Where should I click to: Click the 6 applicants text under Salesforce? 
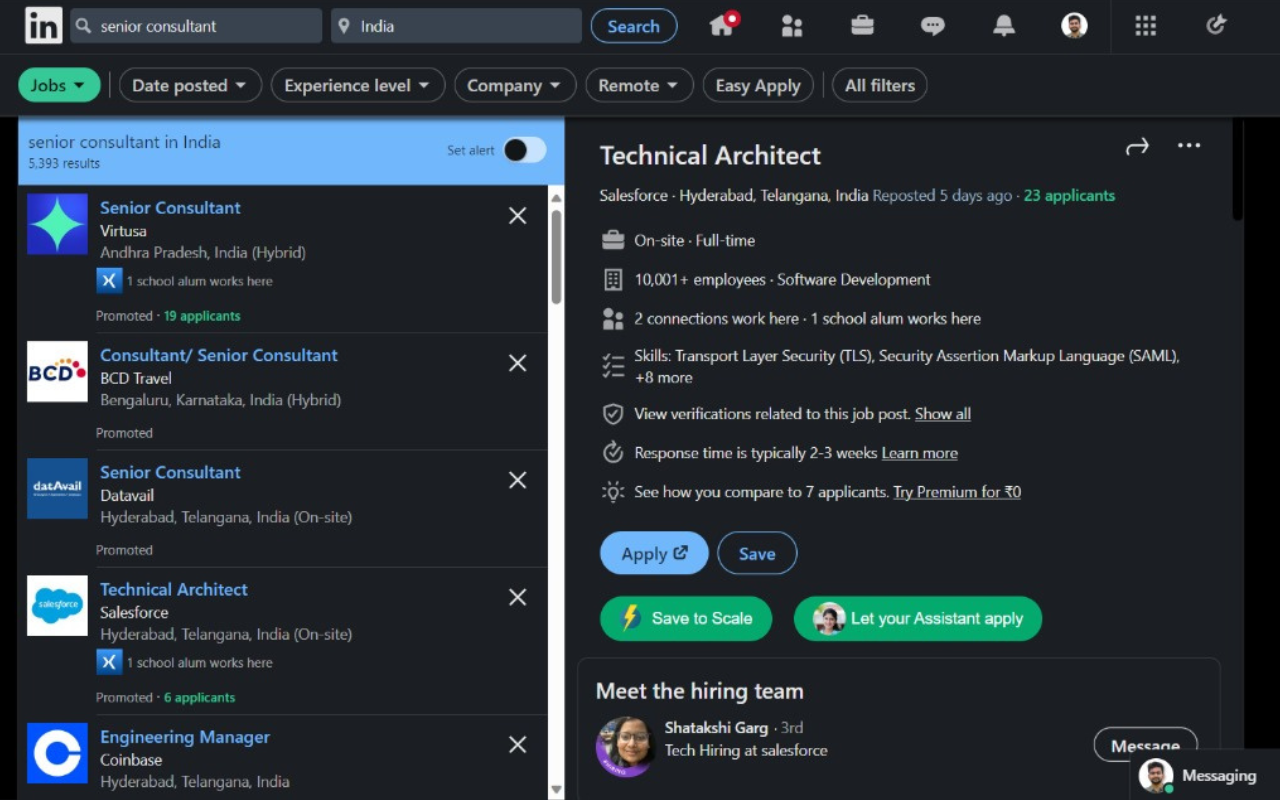click(x=200, y=698)
